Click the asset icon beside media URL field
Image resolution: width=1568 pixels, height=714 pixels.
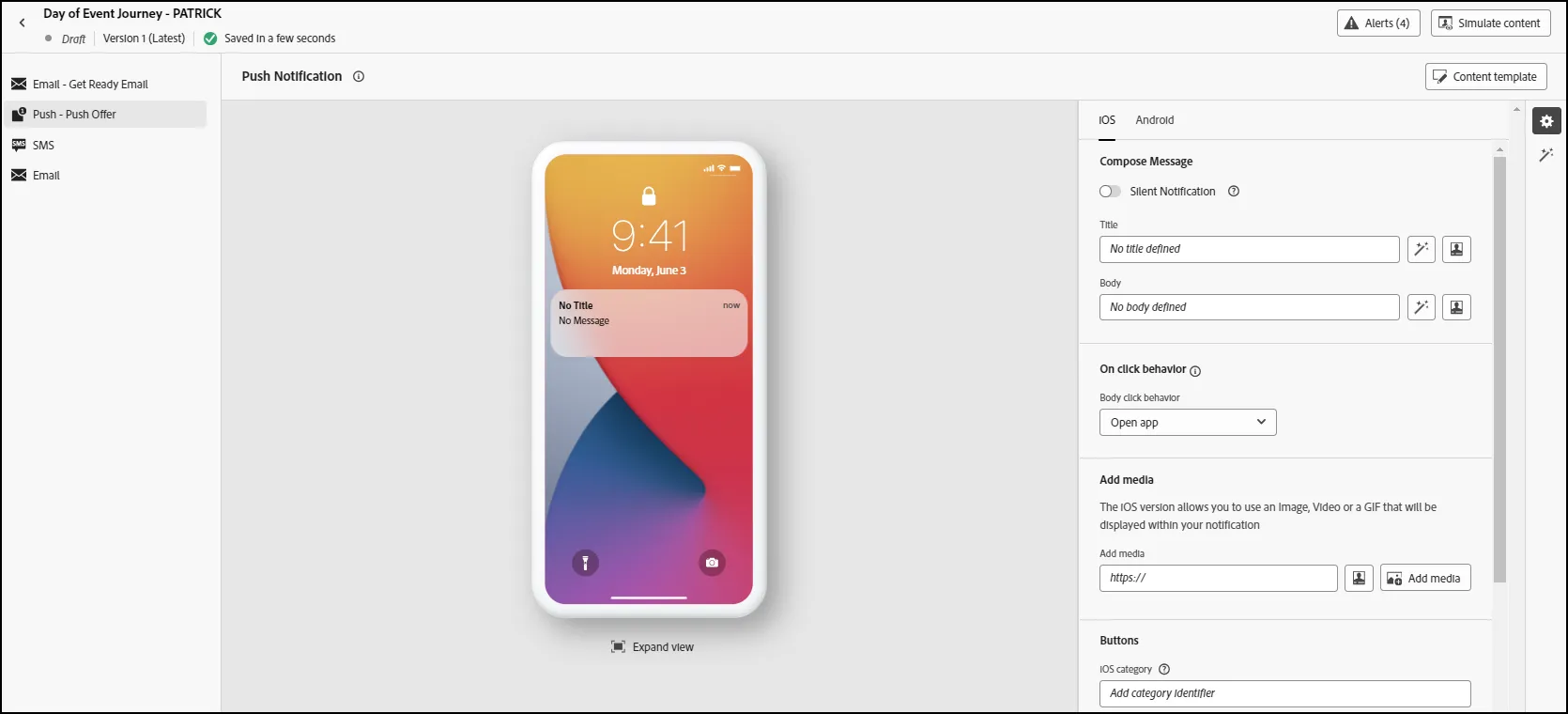(1359, 579)
